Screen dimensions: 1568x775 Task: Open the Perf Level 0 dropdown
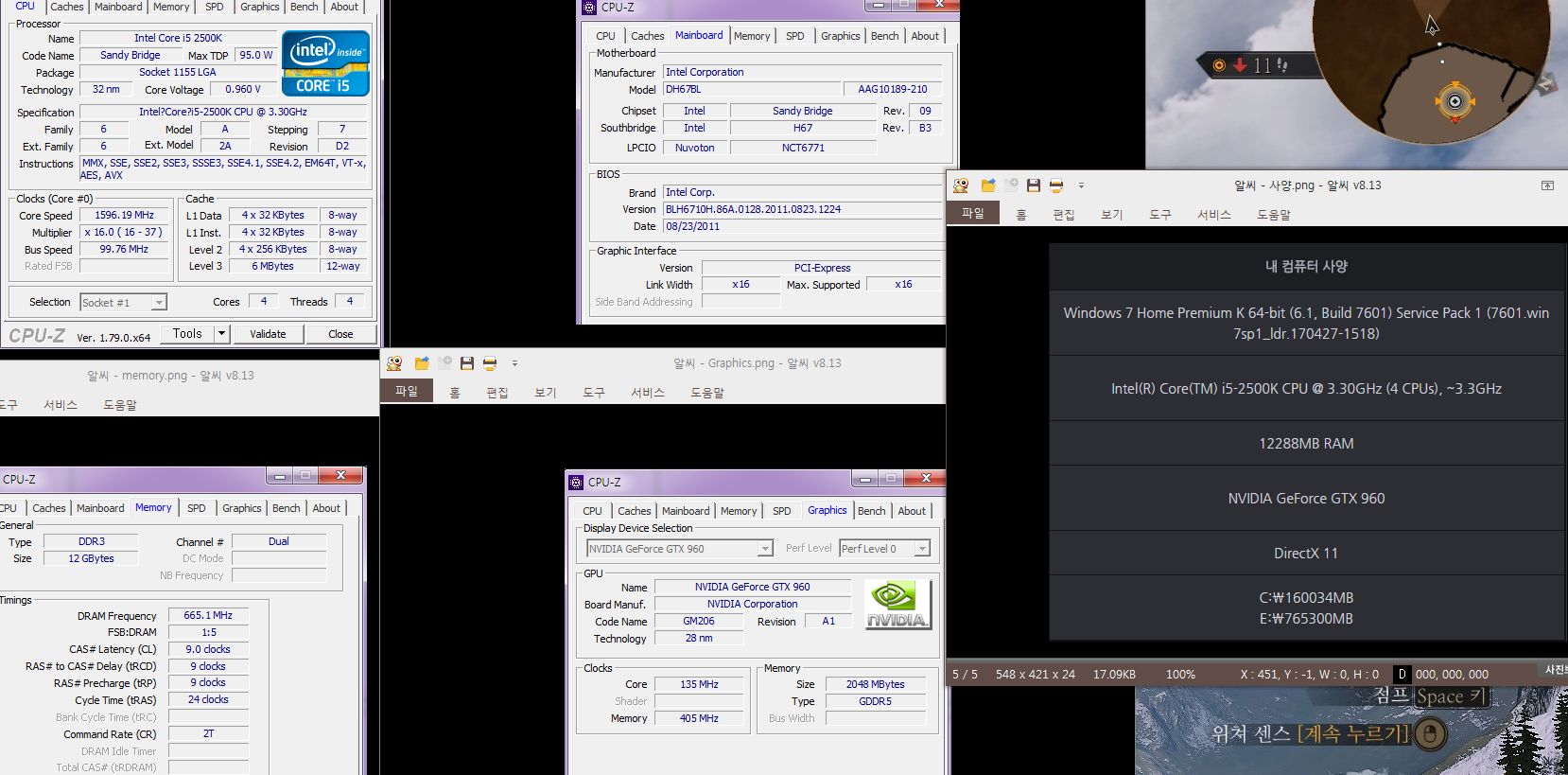[922, 549]
